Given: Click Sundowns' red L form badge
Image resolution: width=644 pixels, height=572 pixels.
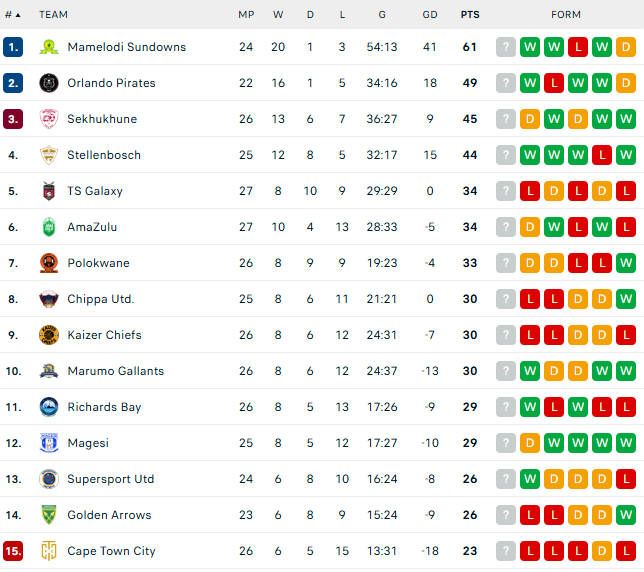Looking at the screenshot, I should pyautogui.click(x=578, y=47).
